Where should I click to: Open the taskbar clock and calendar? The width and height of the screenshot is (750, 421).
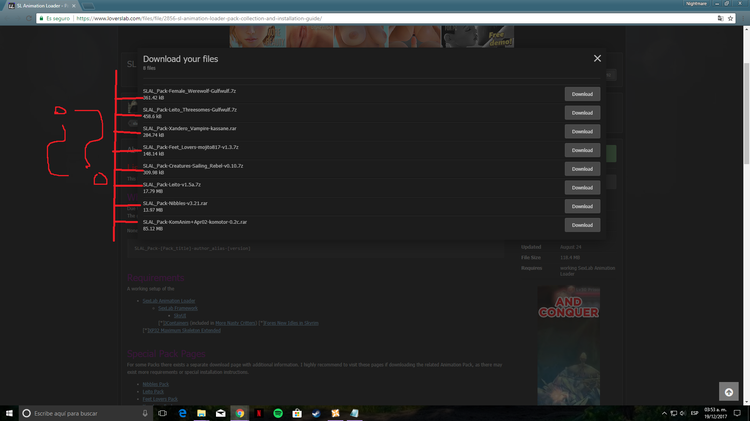716,413
